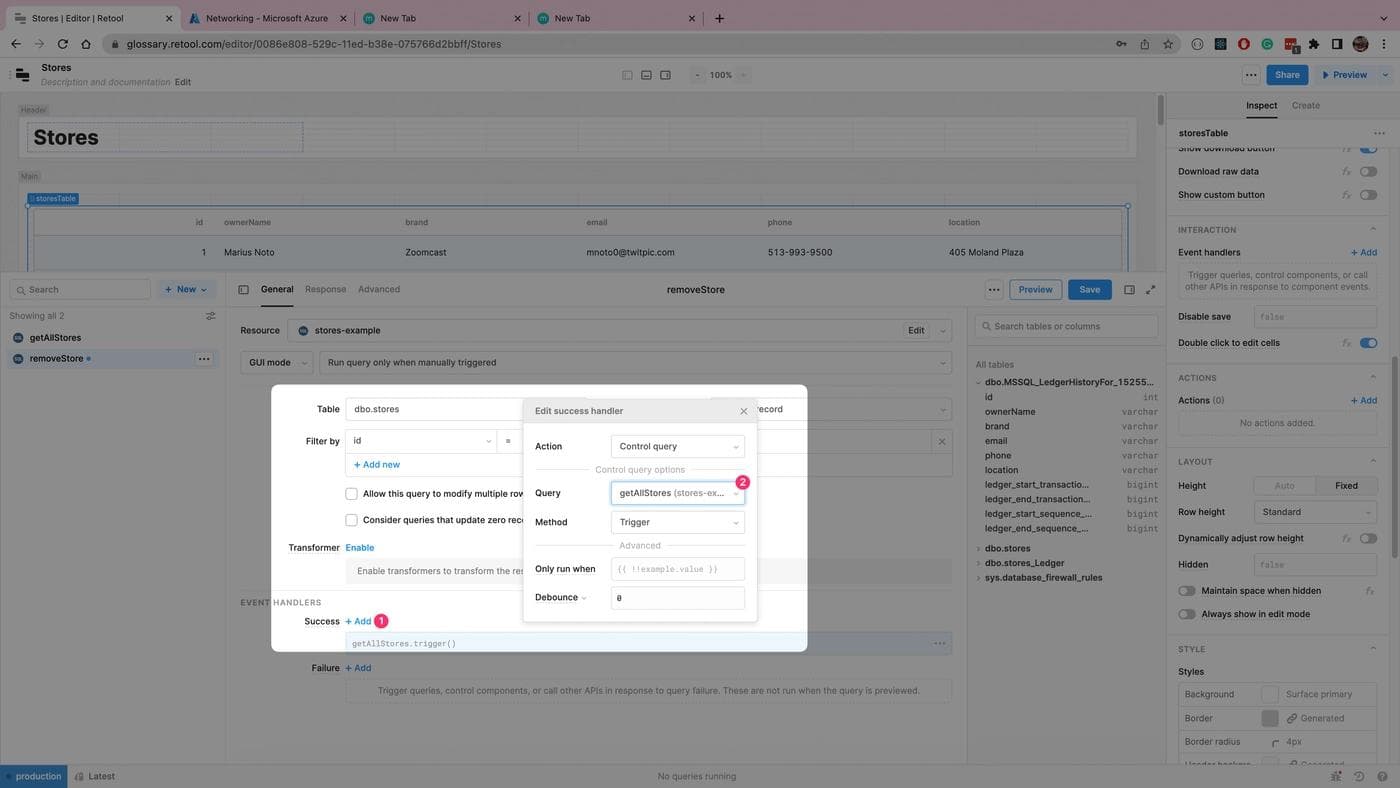Click the Border color swatch
This screenshot has height=788, width=1400.
(1269, 719)
